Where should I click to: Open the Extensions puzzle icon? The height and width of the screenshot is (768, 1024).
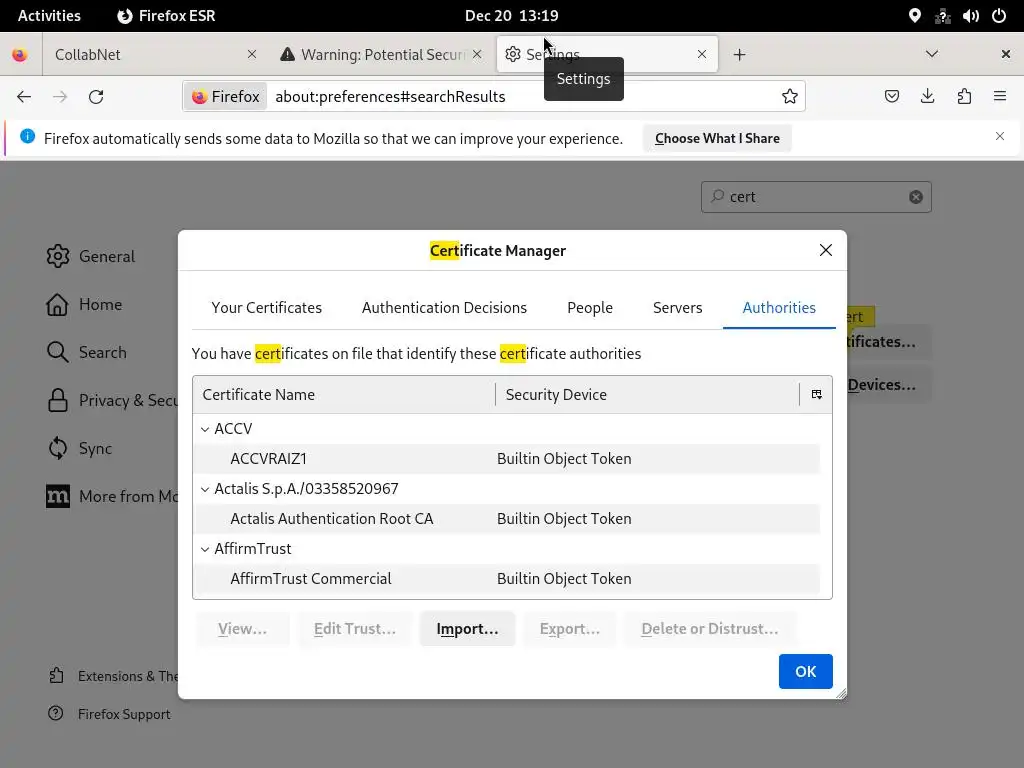click(x=964, y=97)
